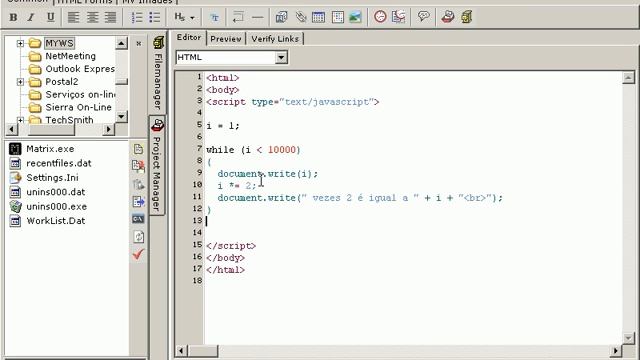Click the dotted grid frame icon
The height and width of the screenshot is (360, 640).
338,18
